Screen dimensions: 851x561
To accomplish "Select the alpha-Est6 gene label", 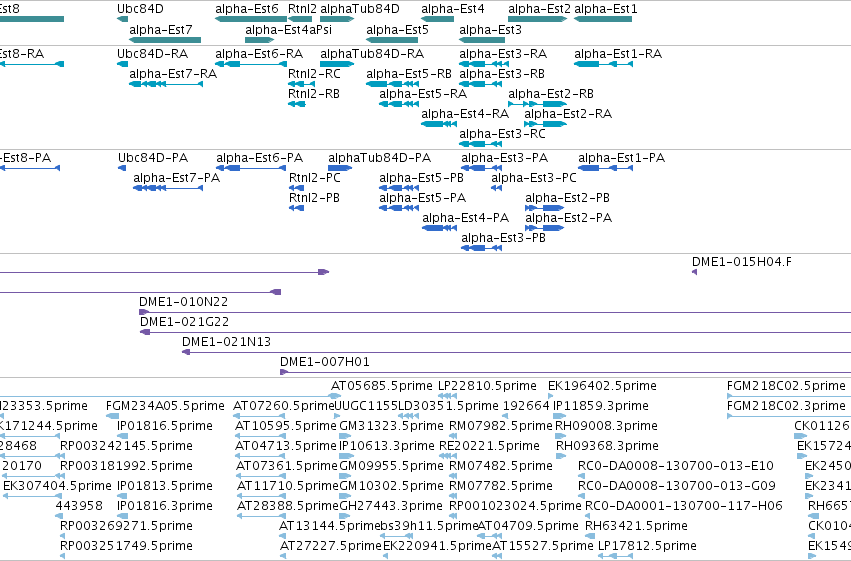I will tap(246, 9).
